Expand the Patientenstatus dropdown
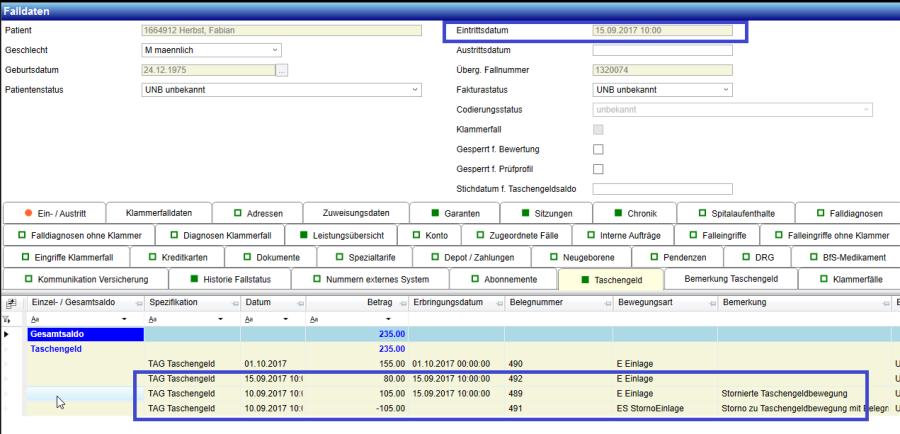This screenshot has height=434, width=900. pos(414,90)
